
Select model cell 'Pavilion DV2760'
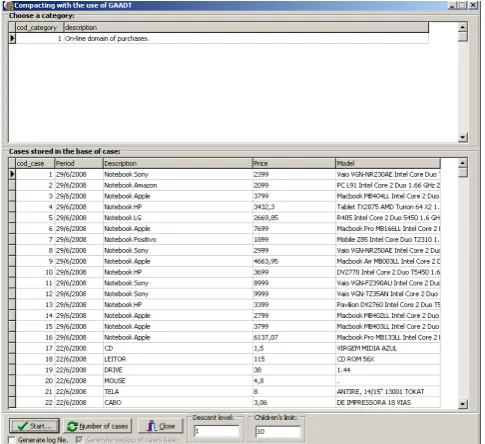(x=388, y=304)
